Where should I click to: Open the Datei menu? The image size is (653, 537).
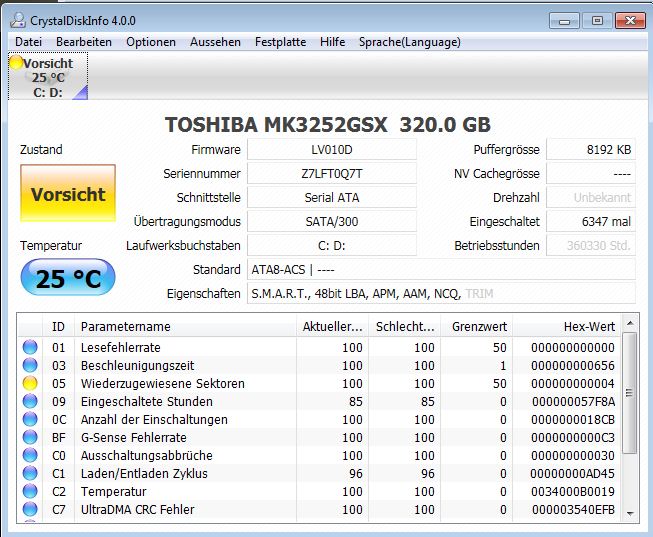[28, 42]
